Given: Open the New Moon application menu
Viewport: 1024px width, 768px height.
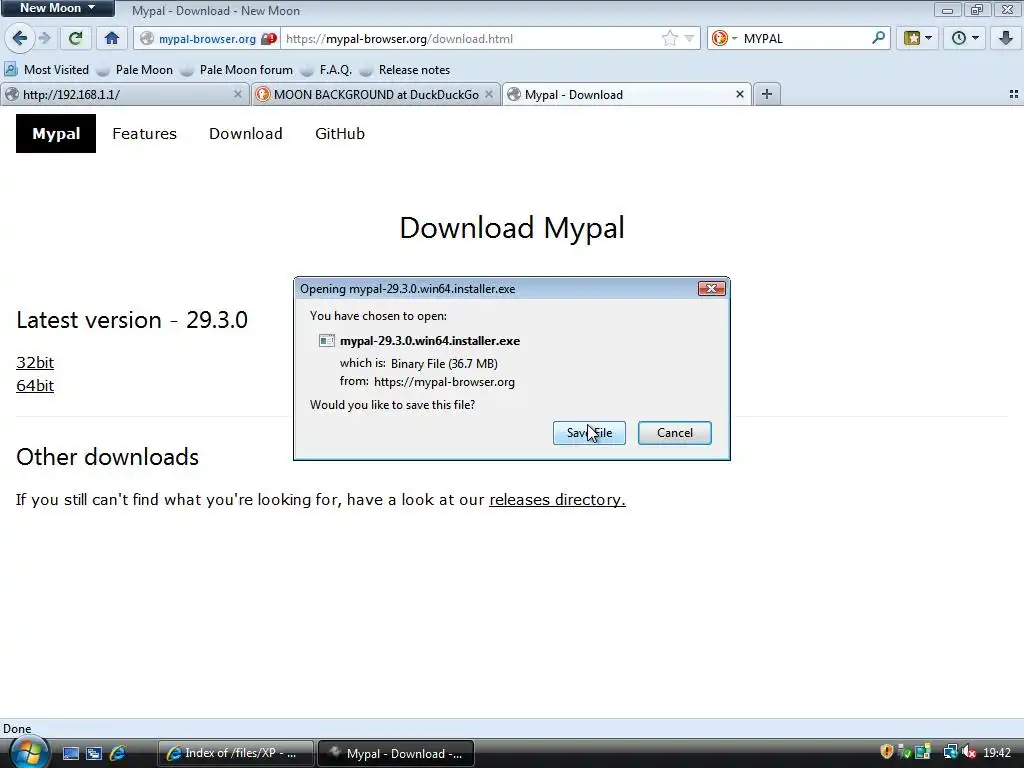Looking at the screenshot, I should (x=57, y=8).
